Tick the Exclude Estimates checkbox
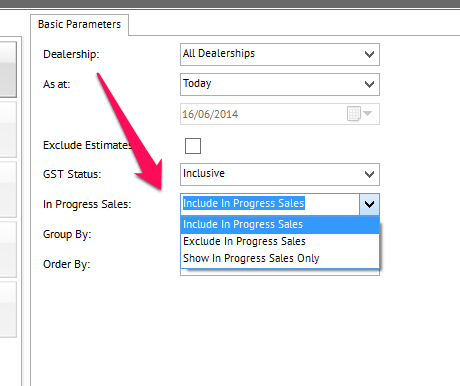Screen dimensions: 460x386 click(193, 146)
